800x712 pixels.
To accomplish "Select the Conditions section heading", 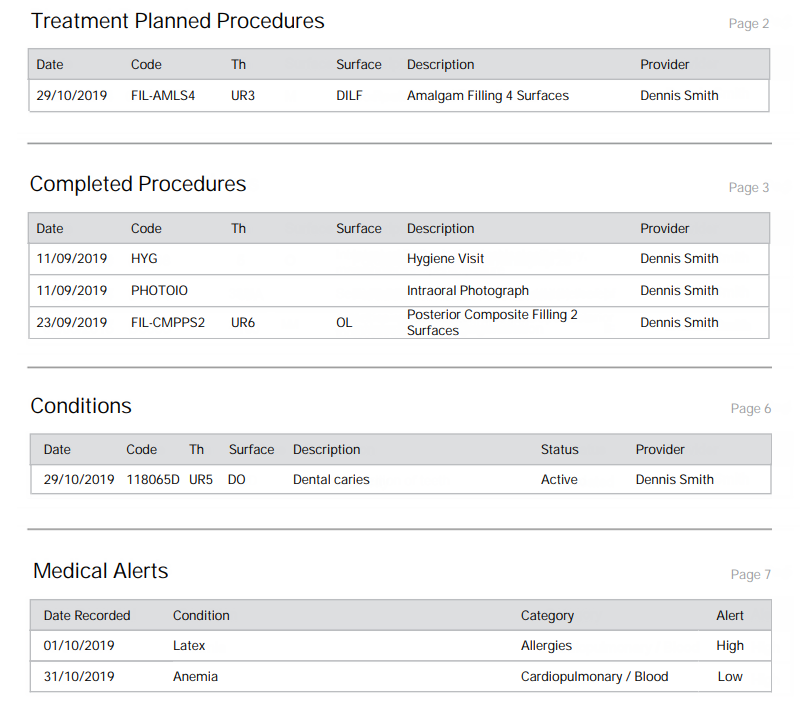I will pyautogui.click(x=81, y=406).
